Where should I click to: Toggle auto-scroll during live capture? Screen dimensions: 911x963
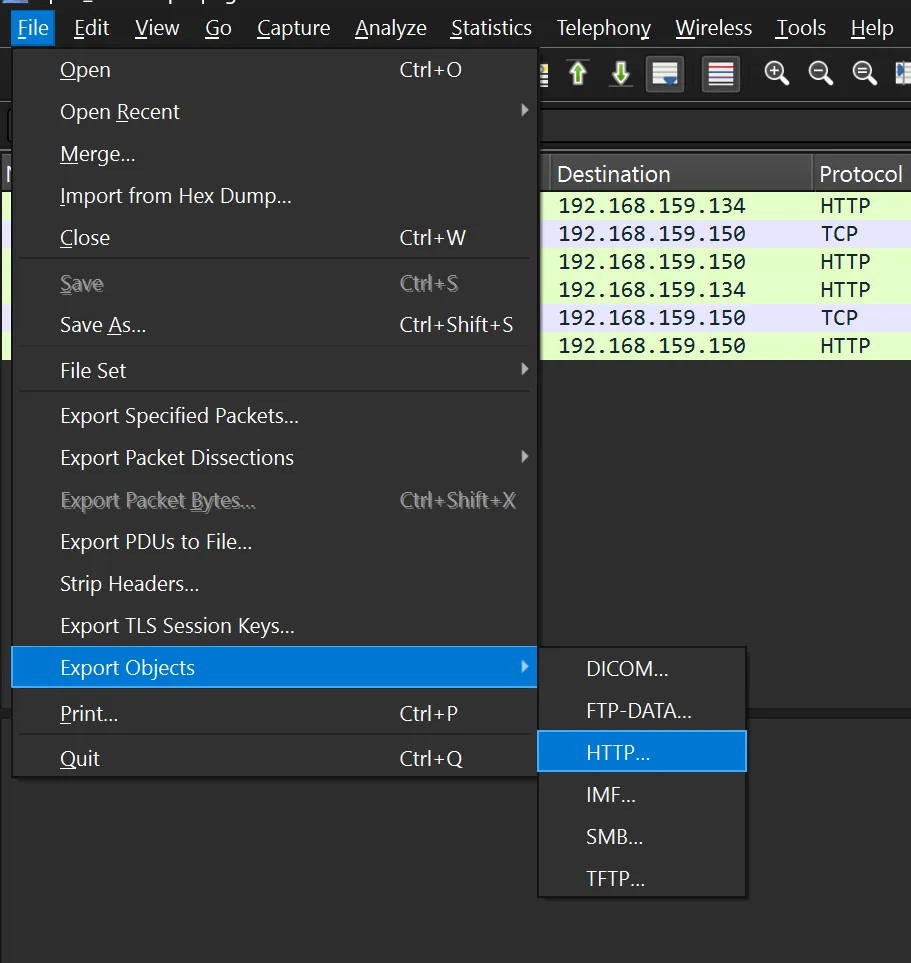(665, 74)
